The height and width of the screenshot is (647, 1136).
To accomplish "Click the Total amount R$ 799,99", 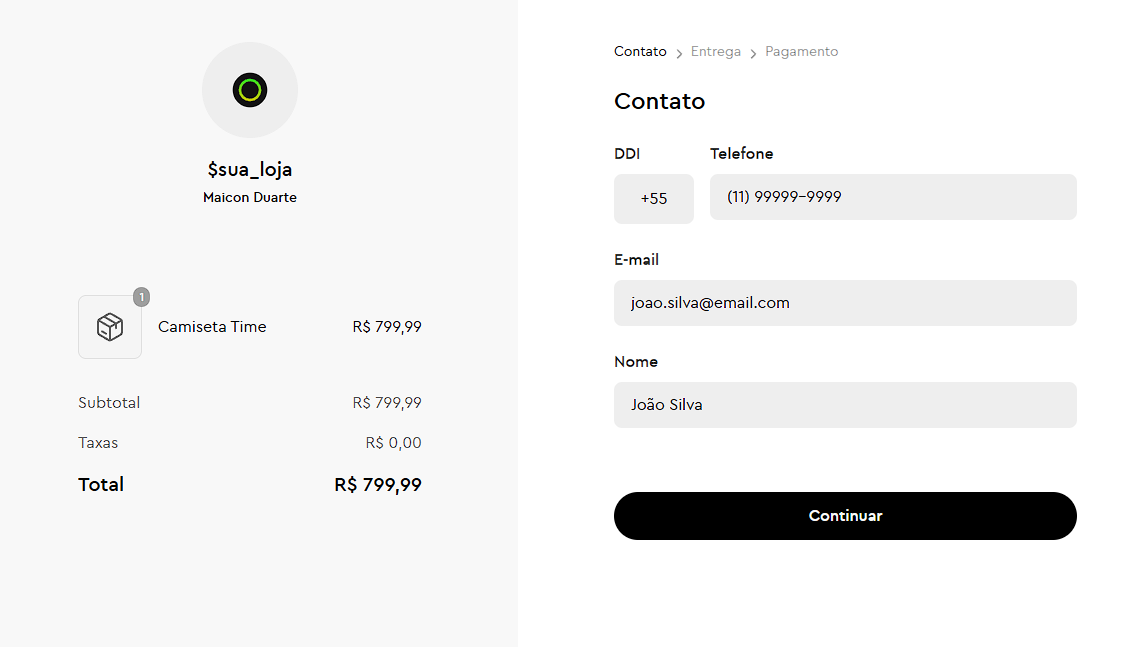I will tap(378, 485).
